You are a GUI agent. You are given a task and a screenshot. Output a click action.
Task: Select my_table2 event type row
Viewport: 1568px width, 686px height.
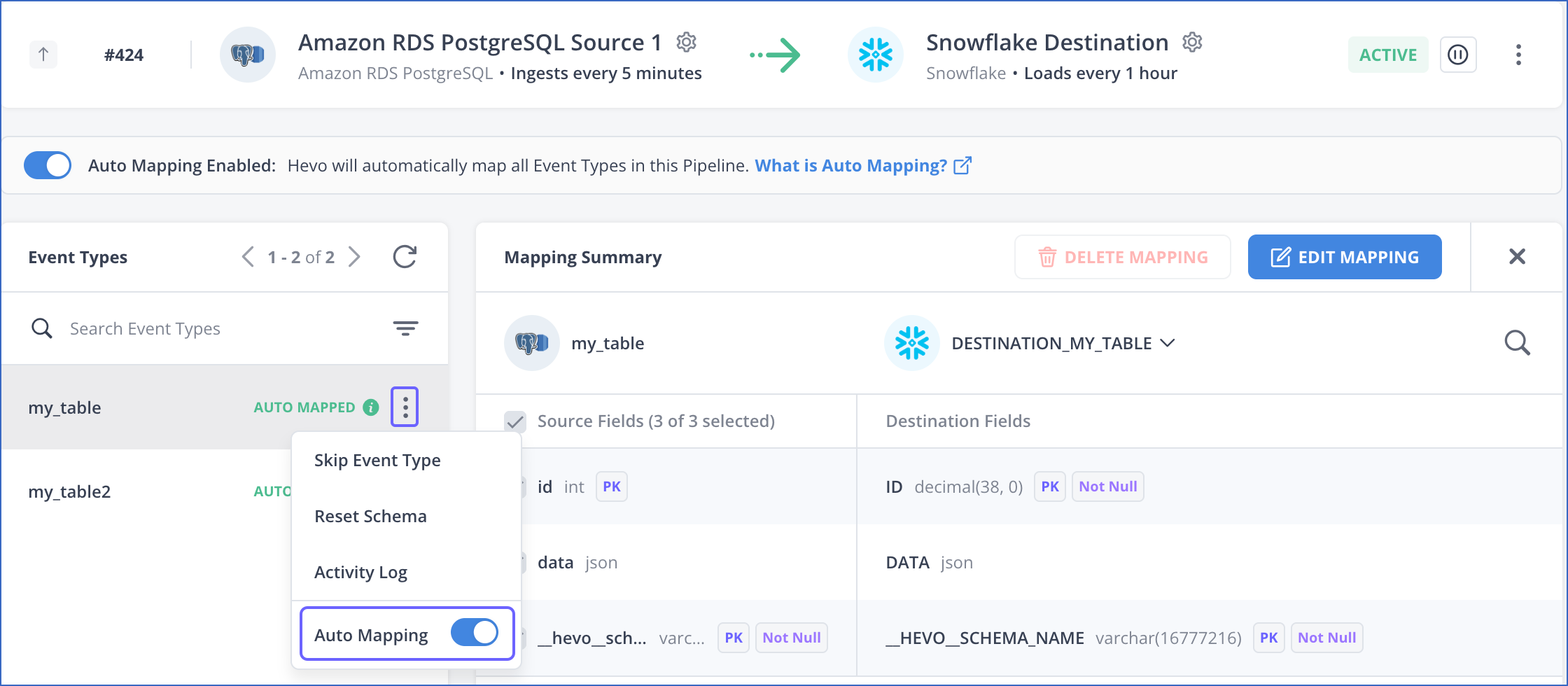point(147,491)
